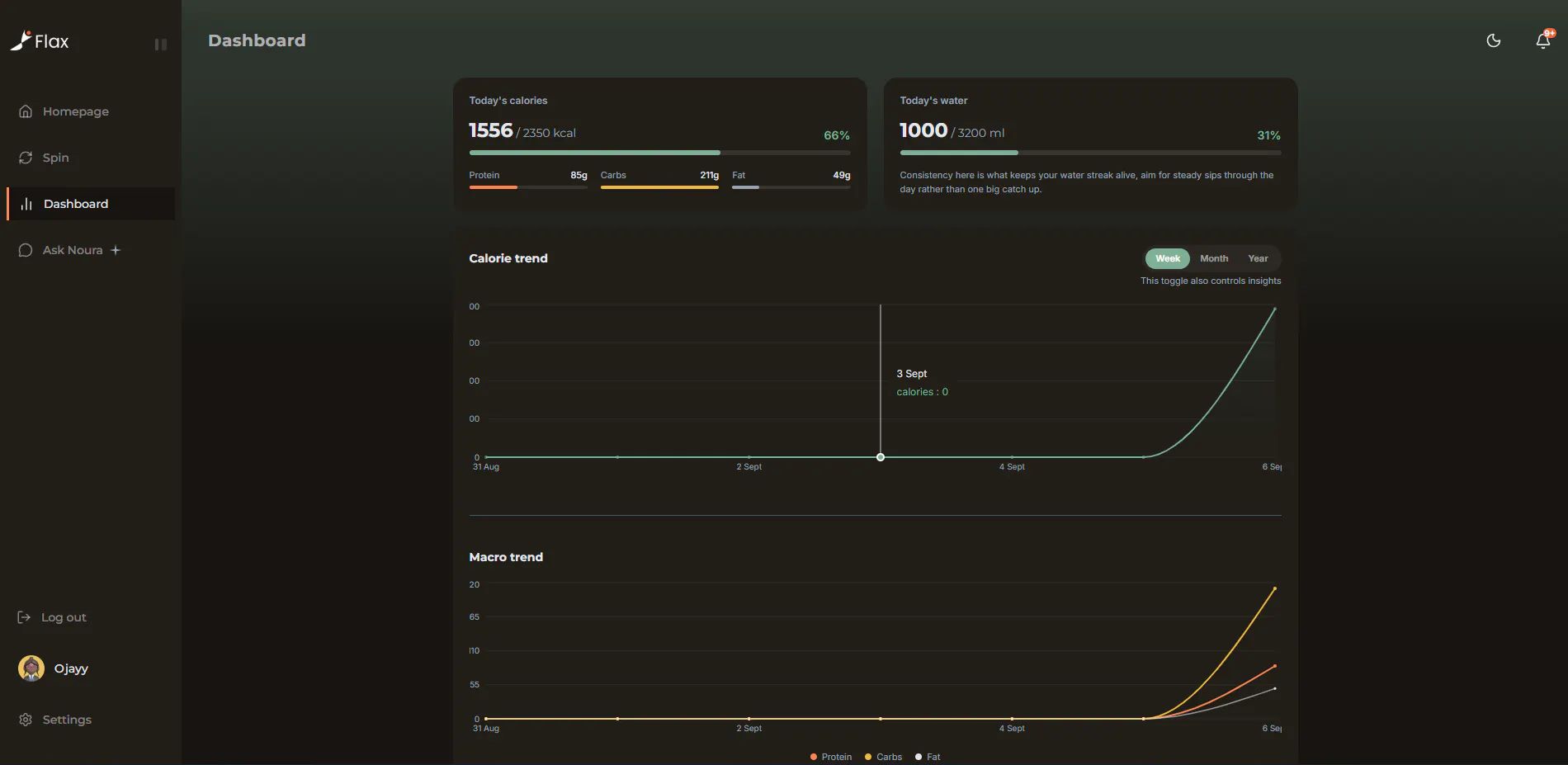Click the Settings gear icon
1568x765 pixels.
[26, 720]
